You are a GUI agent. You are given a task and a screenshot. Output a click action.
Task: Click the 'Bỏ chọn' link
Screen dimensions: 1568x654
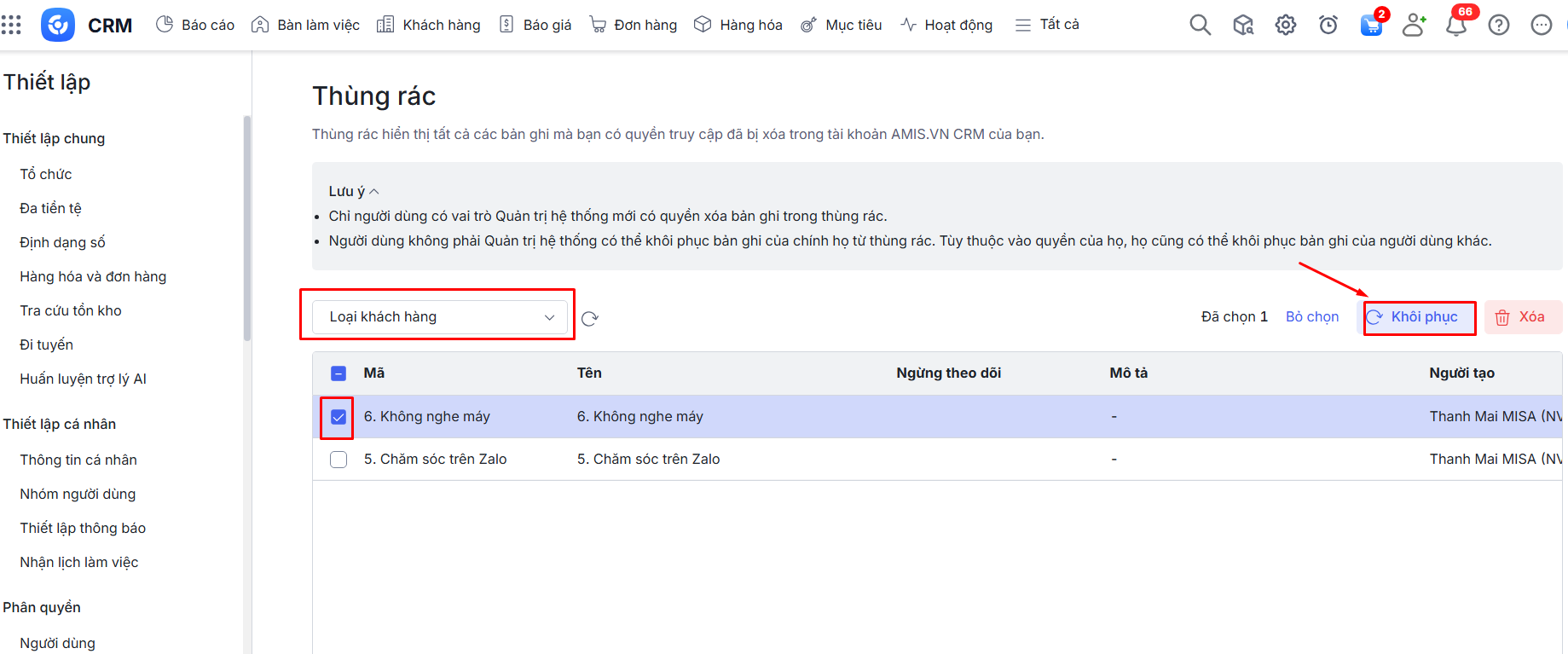point(1311,317)
